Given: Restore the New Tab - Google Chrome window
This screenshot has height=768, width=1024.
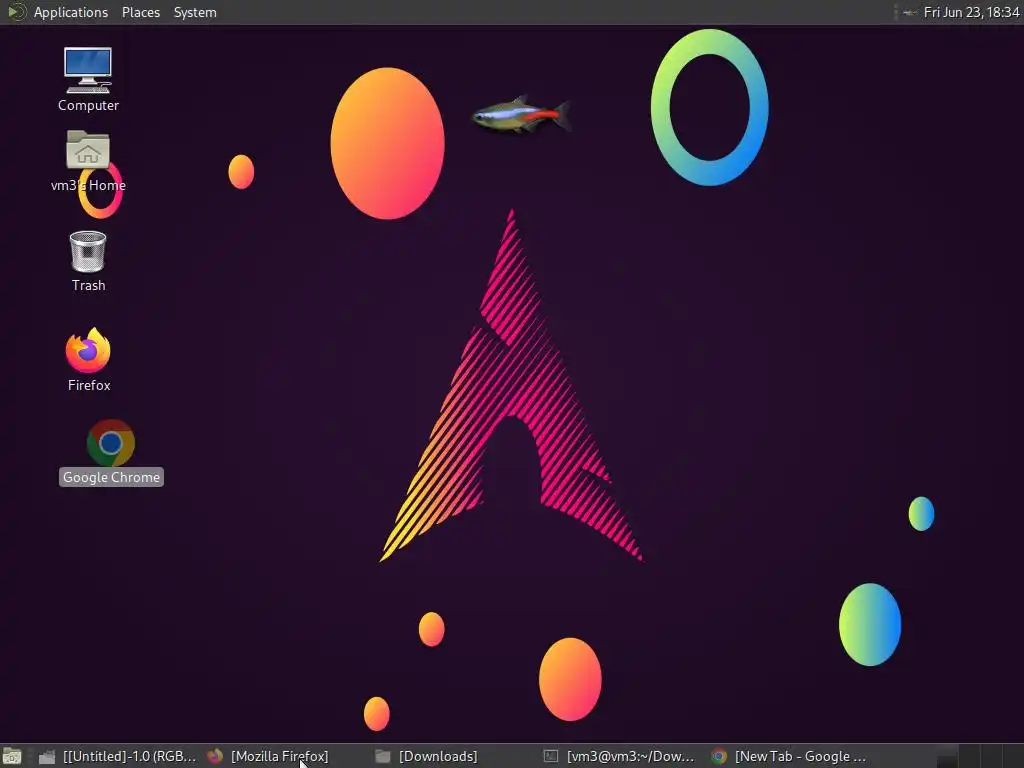Looking at the screenshot, I should [789, 756].
